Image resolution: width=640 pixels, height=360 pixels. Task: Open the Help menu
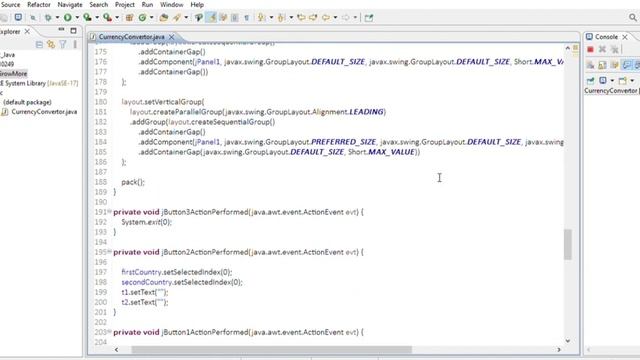pos(197,4)
